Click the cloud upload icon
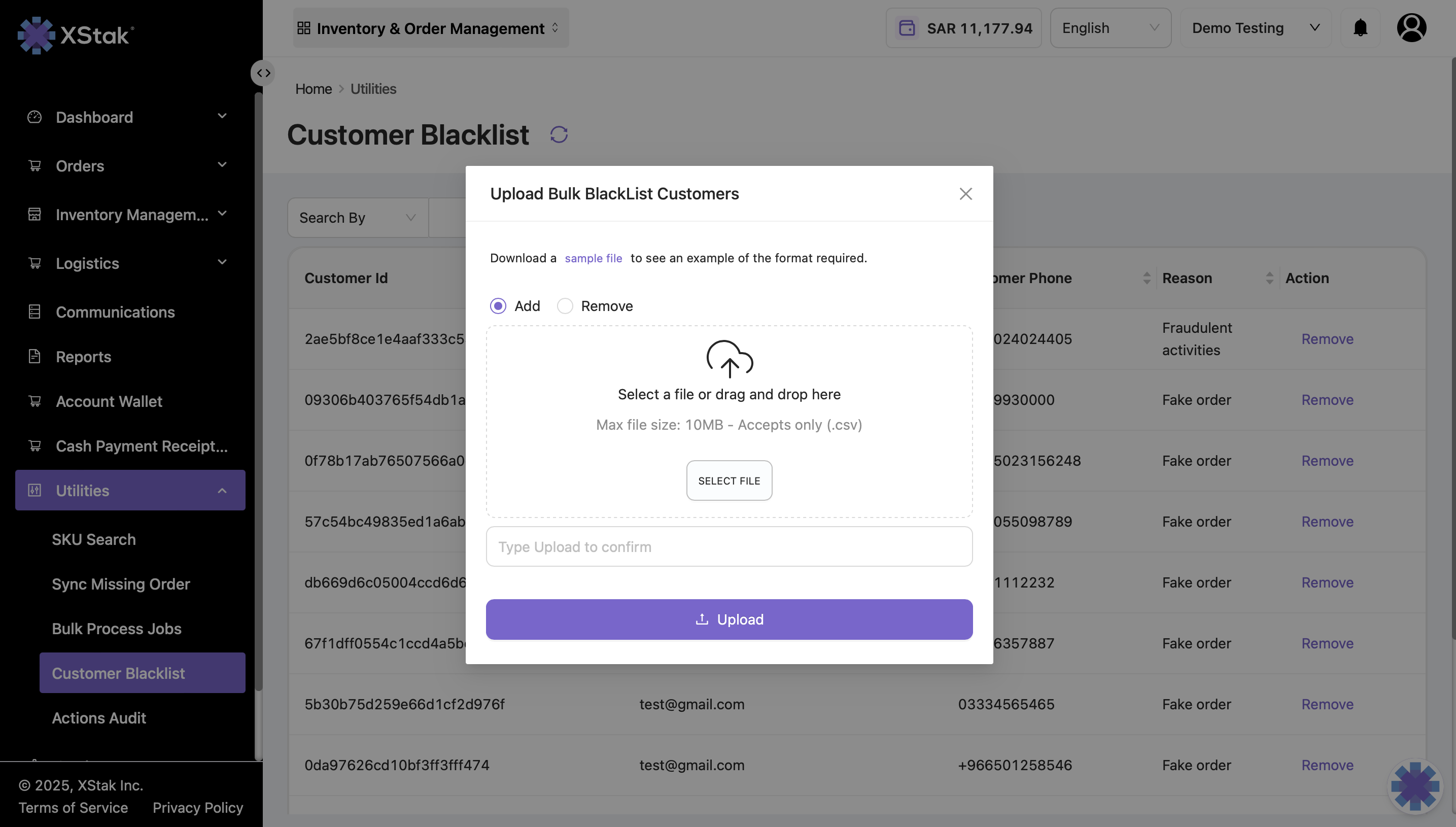Screen dimensions: 1456x827 (x=729, y=359)
